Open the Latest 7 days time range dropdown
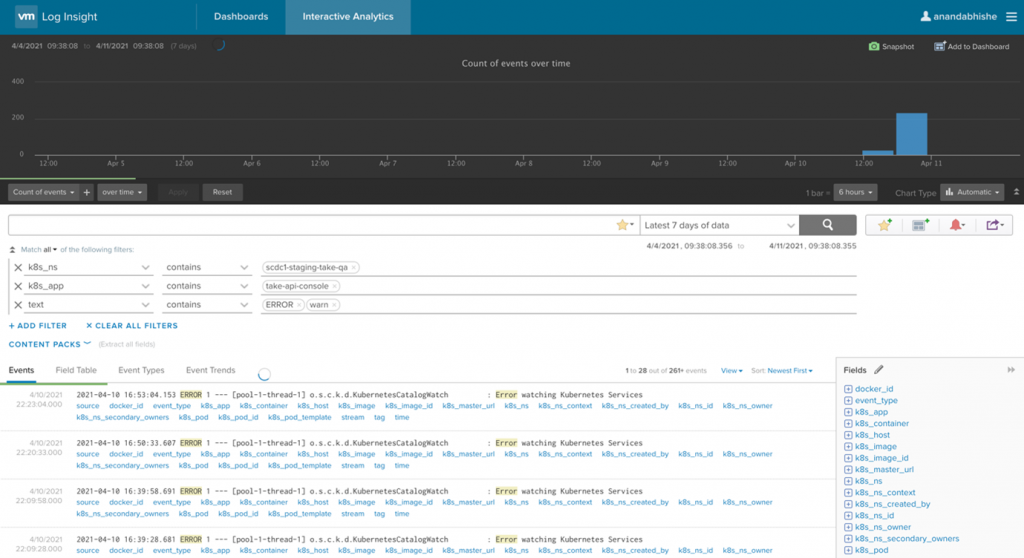The width and height of the screenshot is (1024, 558). pyautogui.click(x=720, y=225)
